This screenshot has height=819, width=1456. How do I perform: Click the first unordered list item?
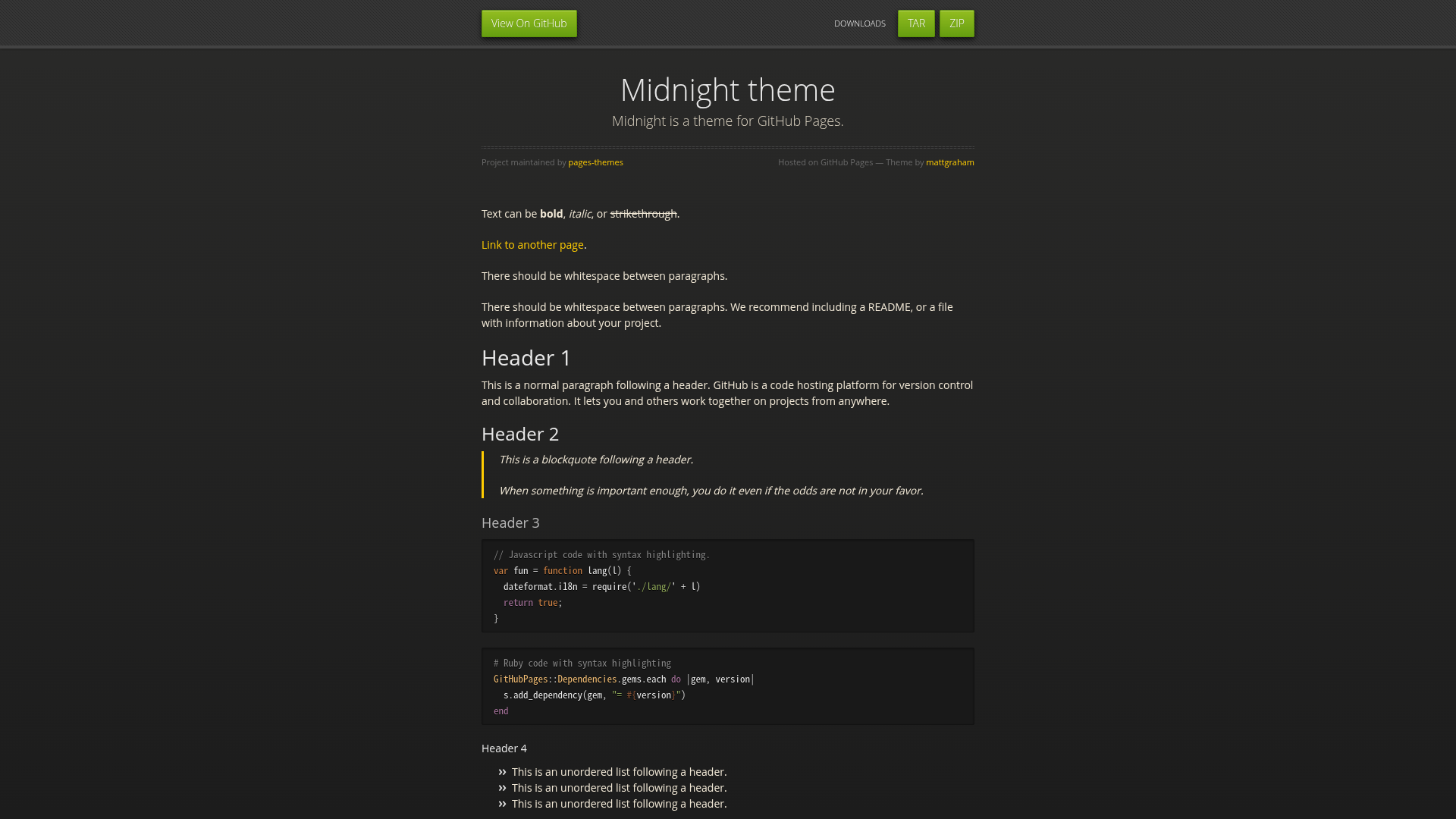pos(618,771)
